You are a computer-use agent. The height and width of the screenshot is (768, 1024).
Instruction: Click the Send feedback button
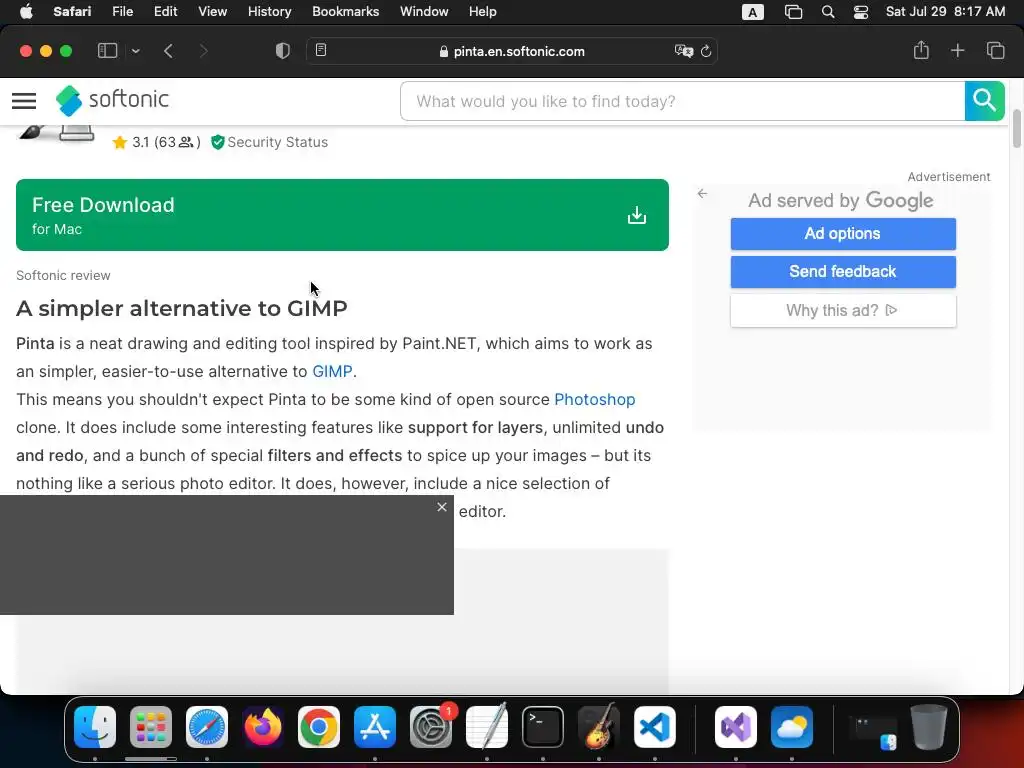tap(843, 272)
